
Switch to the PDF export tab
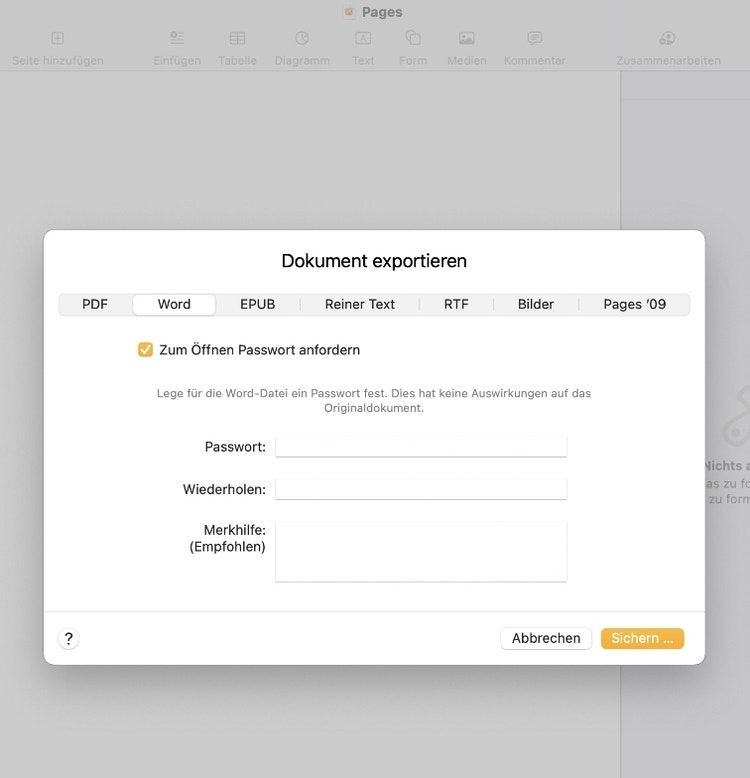coord(95,304)
